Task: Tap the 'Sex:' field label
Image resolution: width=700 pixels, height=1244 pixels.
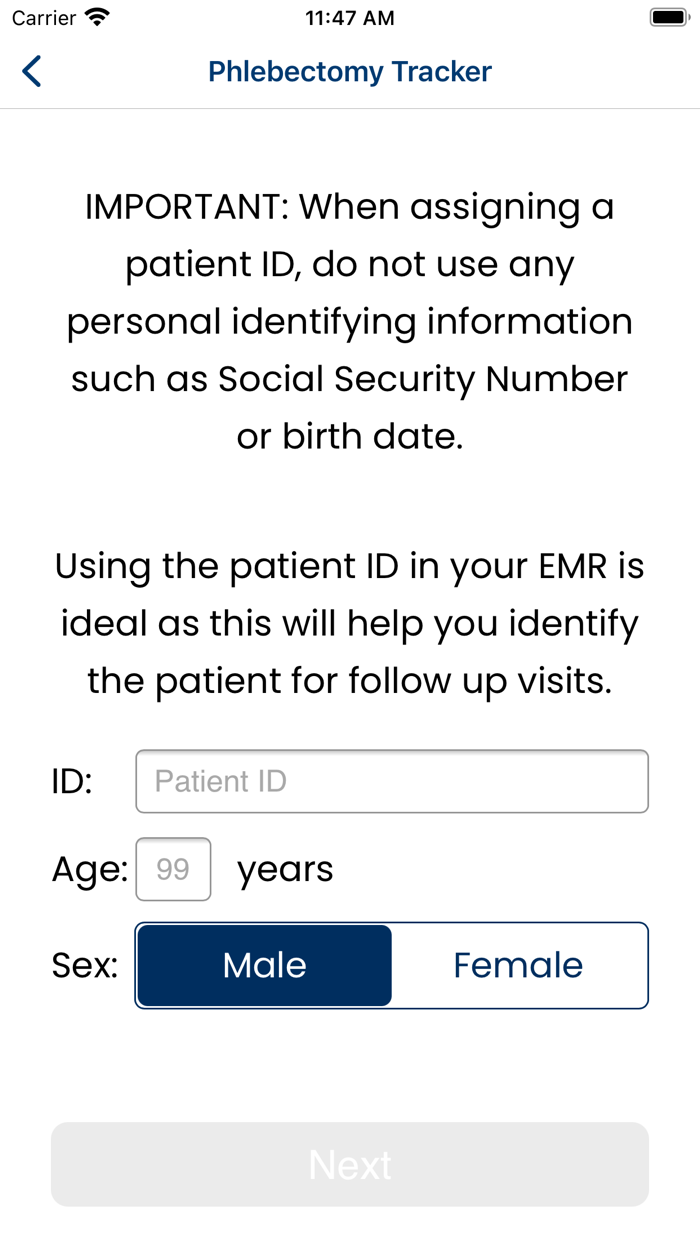Action: 85,966
